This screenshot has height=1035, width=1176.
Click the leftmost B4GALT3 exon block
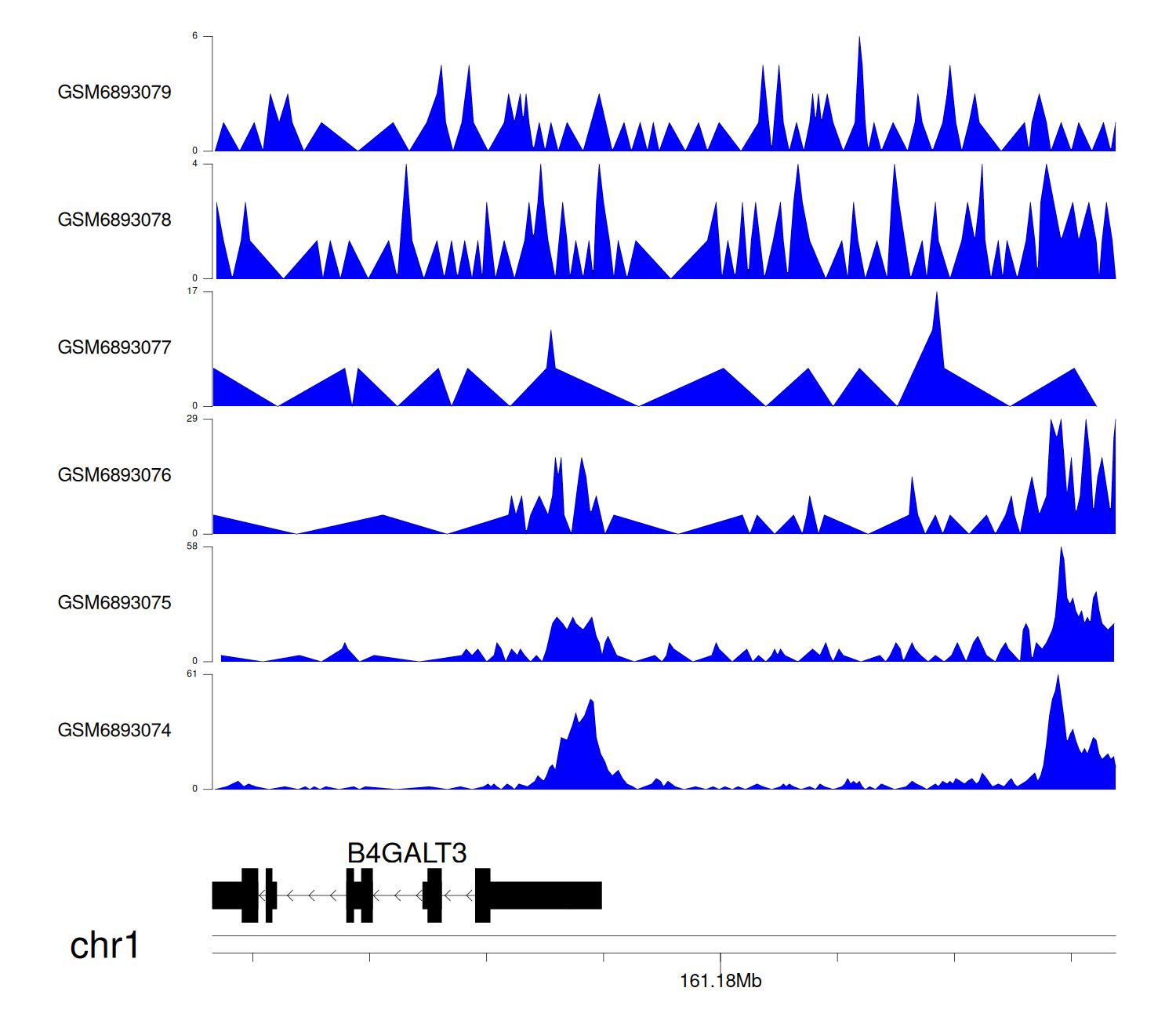click(x=227, y=895)
